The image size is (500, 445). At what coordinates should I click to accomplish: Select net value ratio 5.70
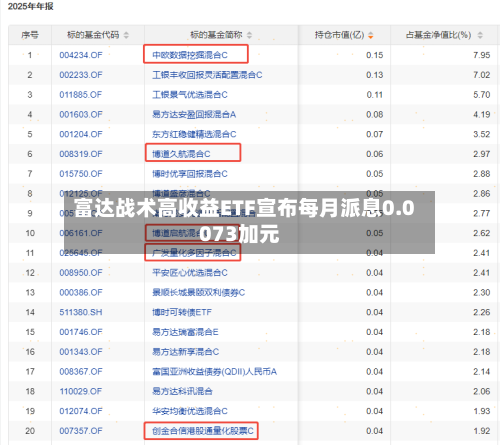(481, 95)
